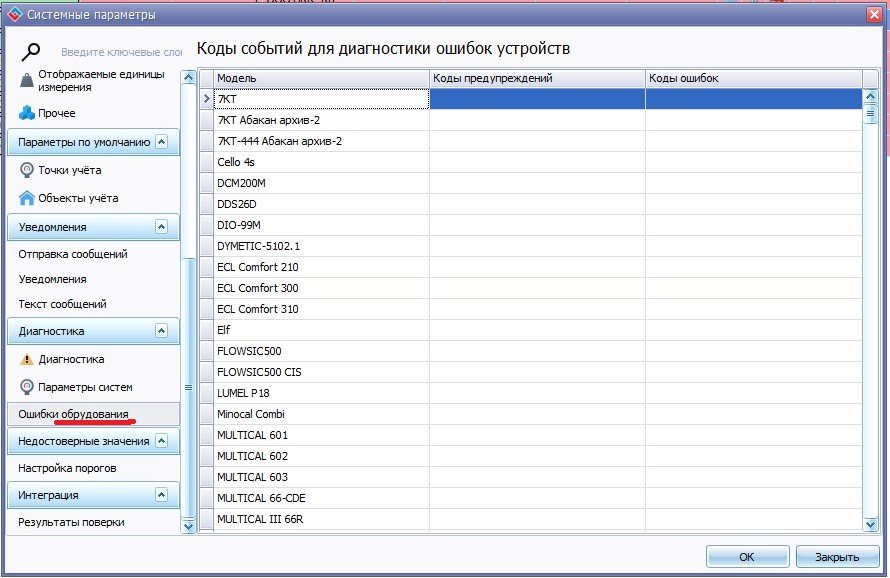Select the Cello 4s row
This screenshot has width=890, height=578.
coord(531,162)
